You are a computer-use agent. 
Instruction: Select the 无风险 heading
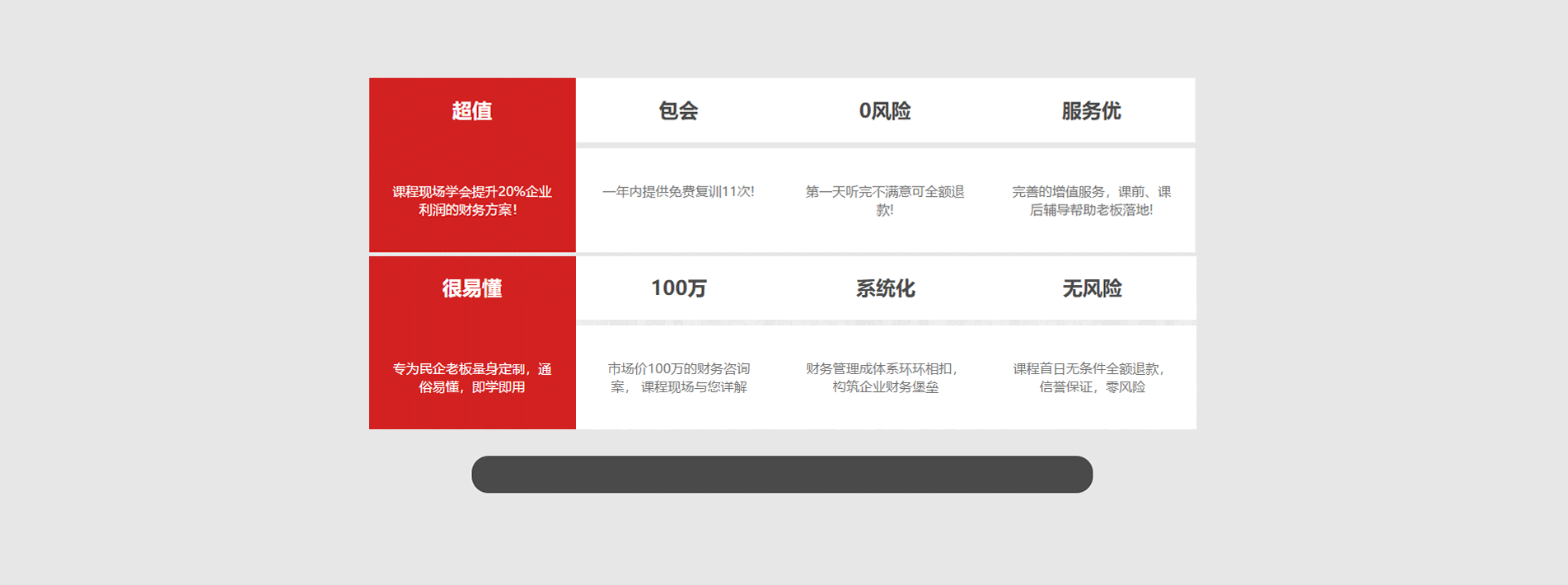[x=1092, y=288]
